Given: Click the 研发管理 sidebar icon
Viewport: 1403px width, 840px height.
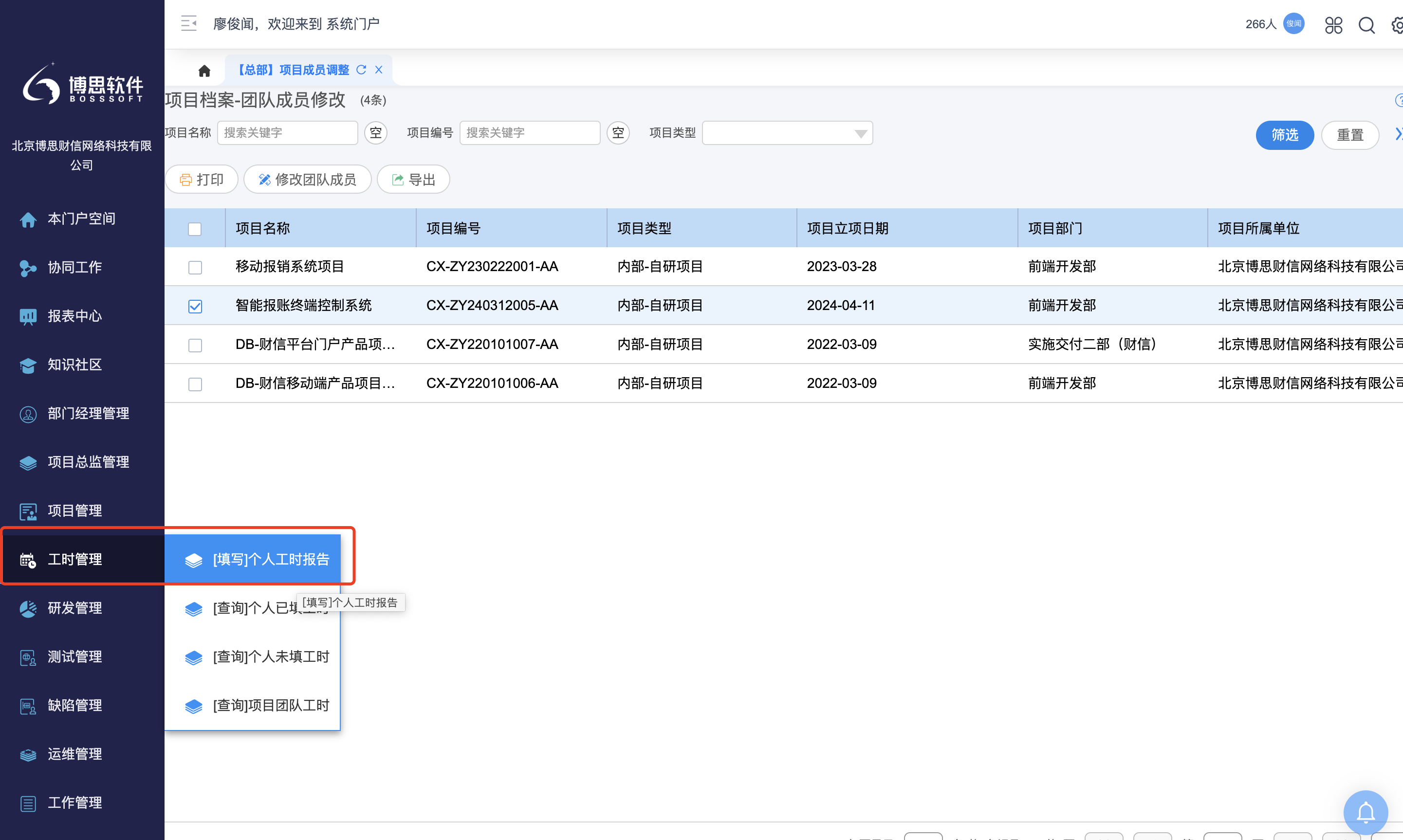Looking at the screenshot, I should (28, 608).
